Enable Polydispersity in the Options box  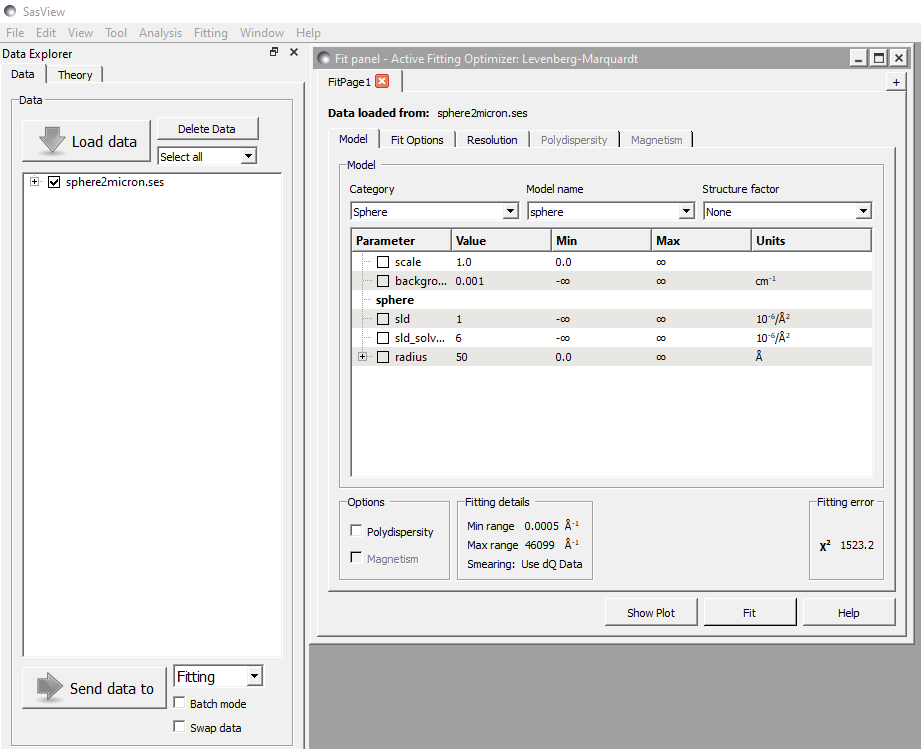pyautogui.click(x=355, y=531)
